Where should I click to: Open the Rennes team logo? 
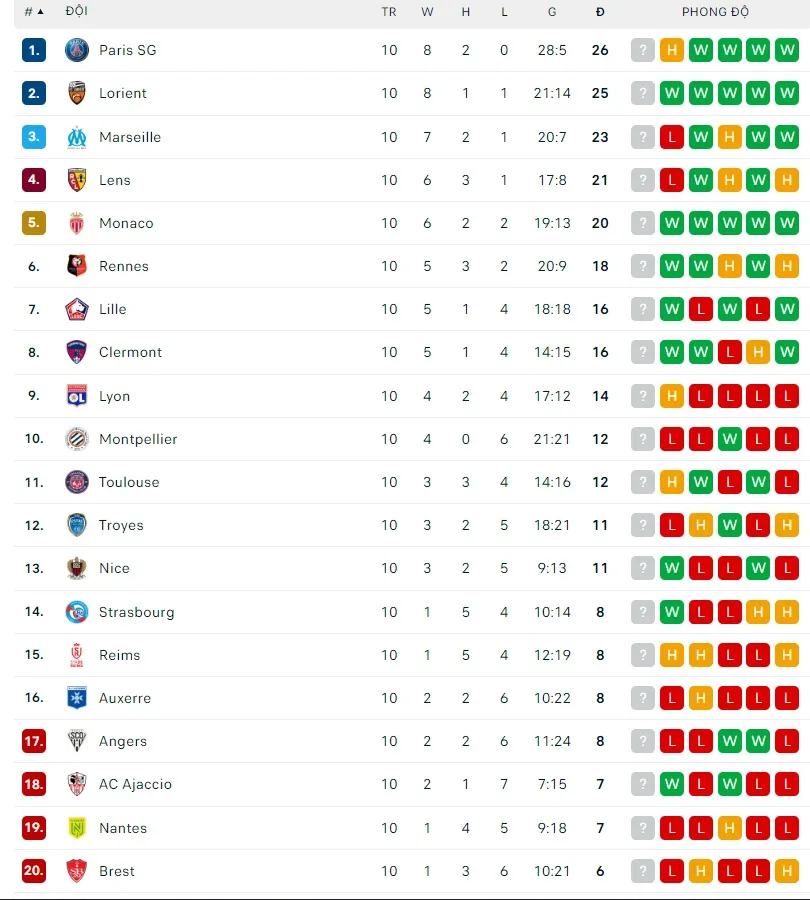(77, 266)
